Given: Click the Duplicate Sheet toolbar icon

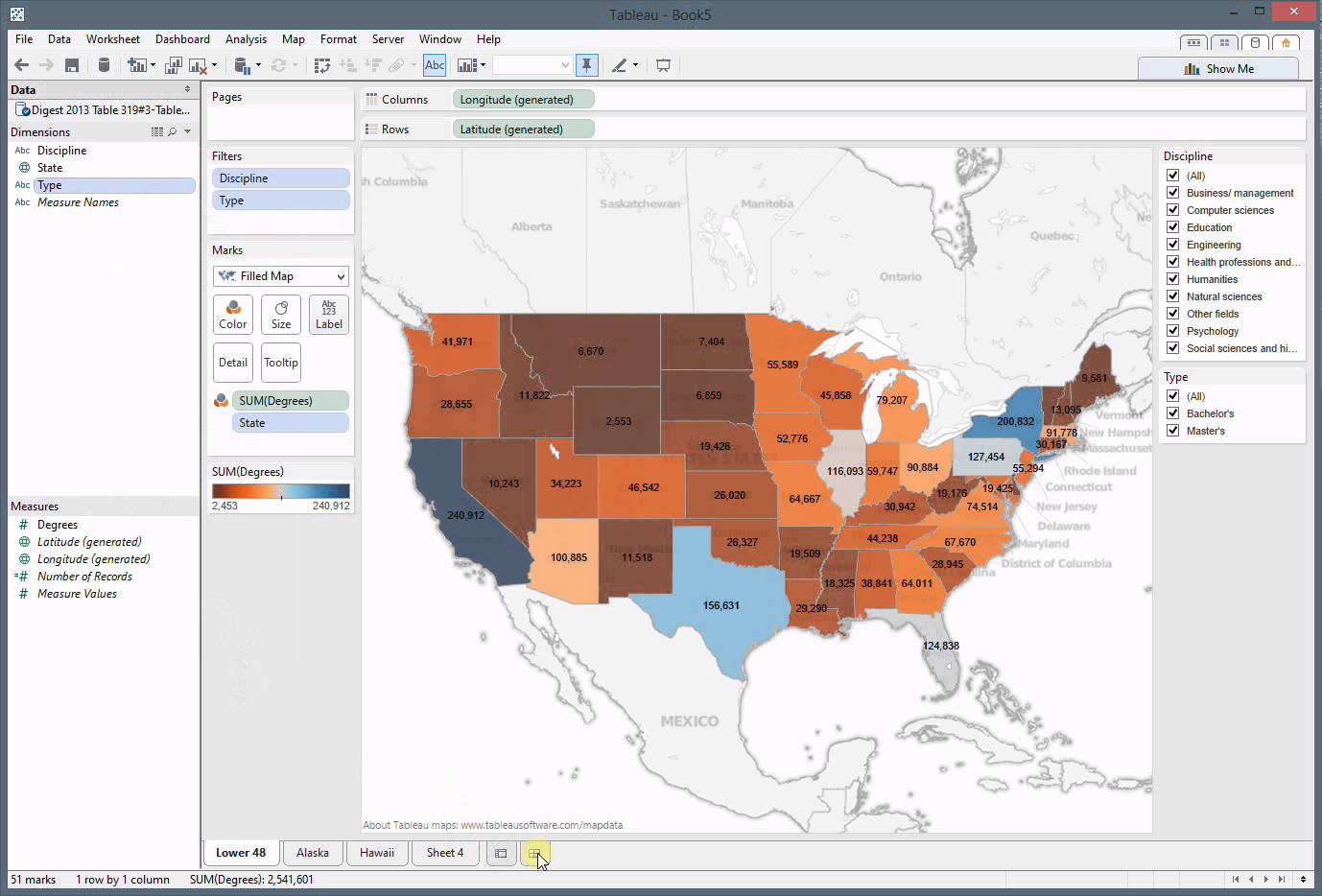Looking at the screenshot, I should (x=174, y=65).
